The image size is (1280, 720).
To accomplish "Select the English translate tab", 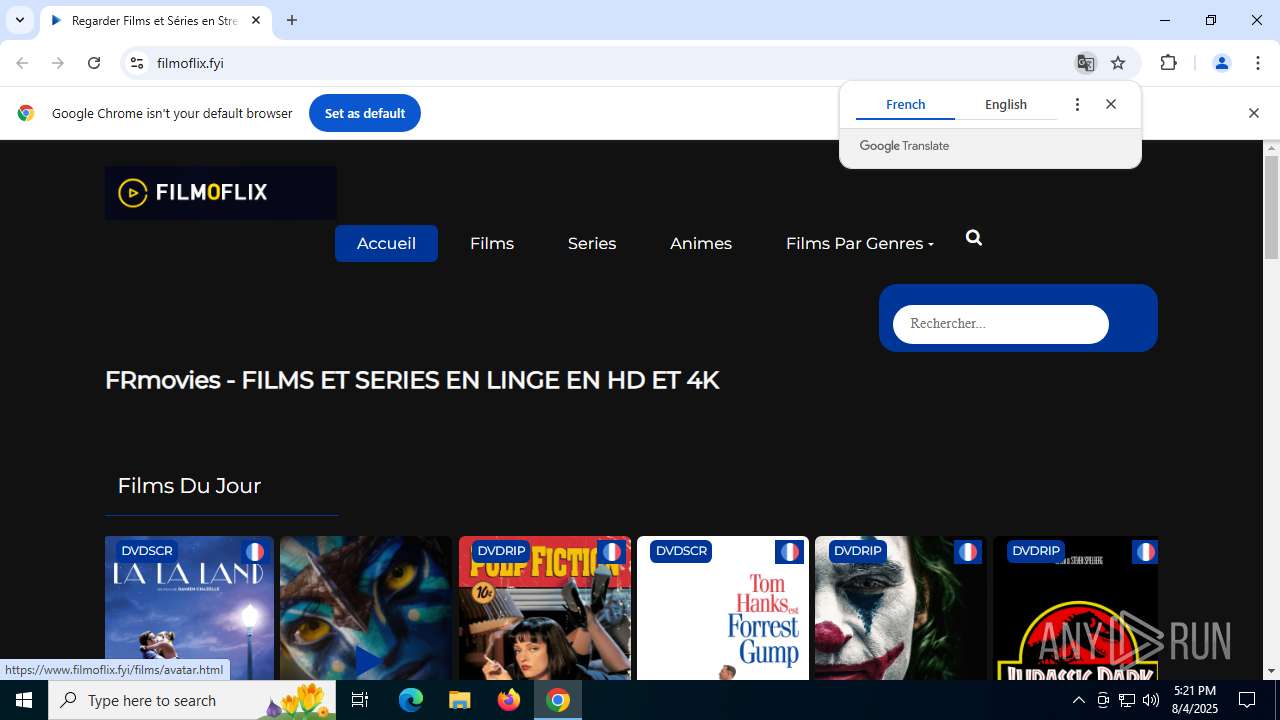I will [x=1006, y=104].
